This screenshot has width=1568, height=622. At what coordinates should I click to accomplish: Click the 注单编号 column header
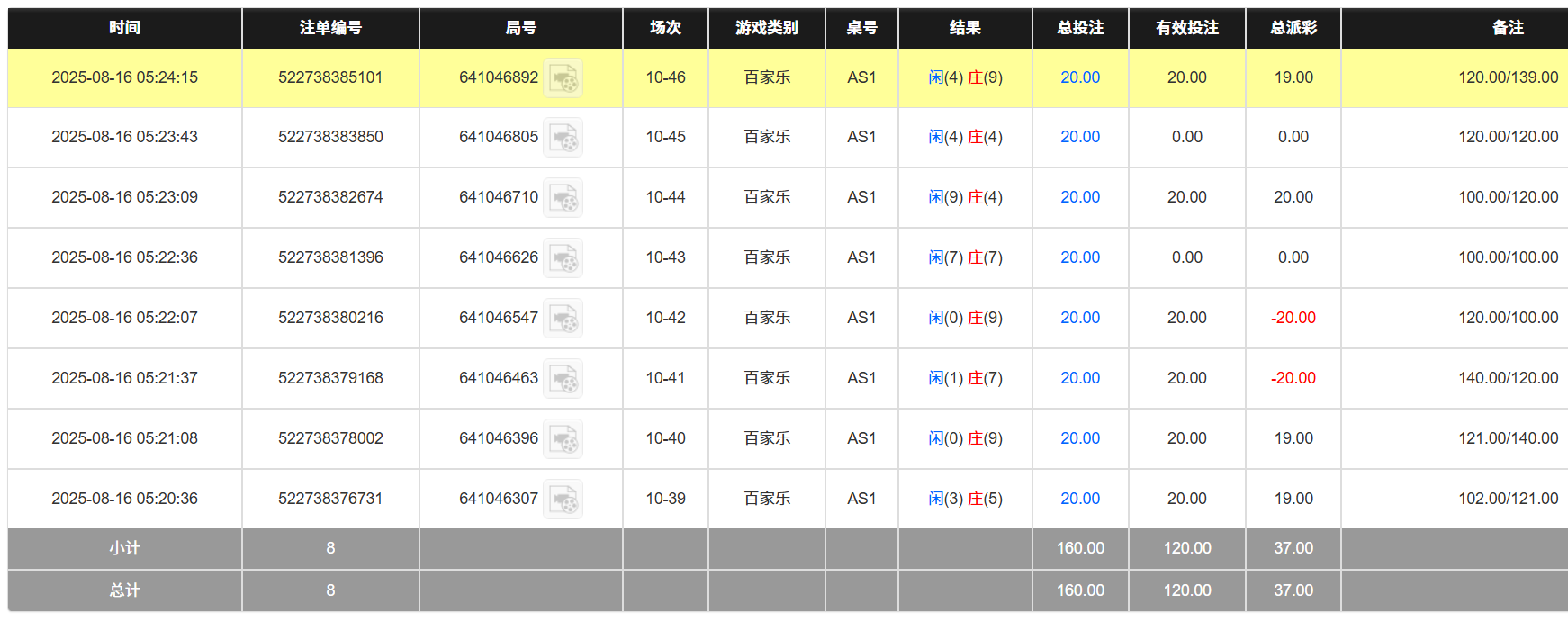pos(330,28)
